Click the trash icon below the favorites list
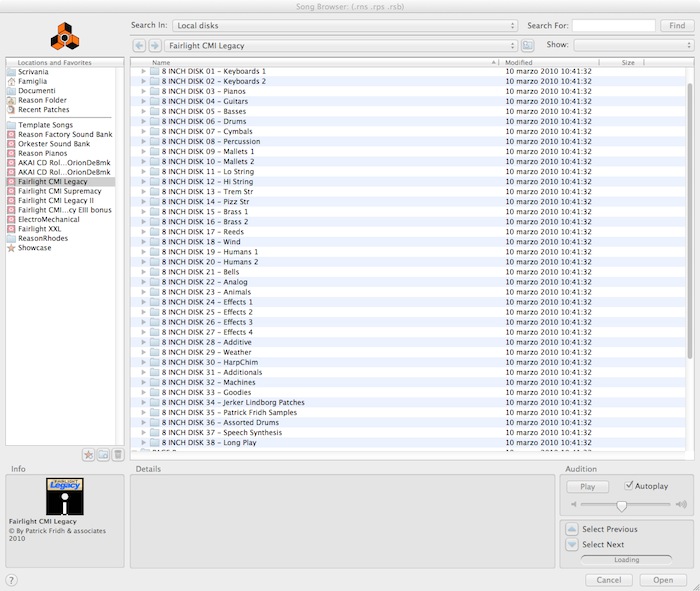 pyautogui.click(x=118, y=455)
